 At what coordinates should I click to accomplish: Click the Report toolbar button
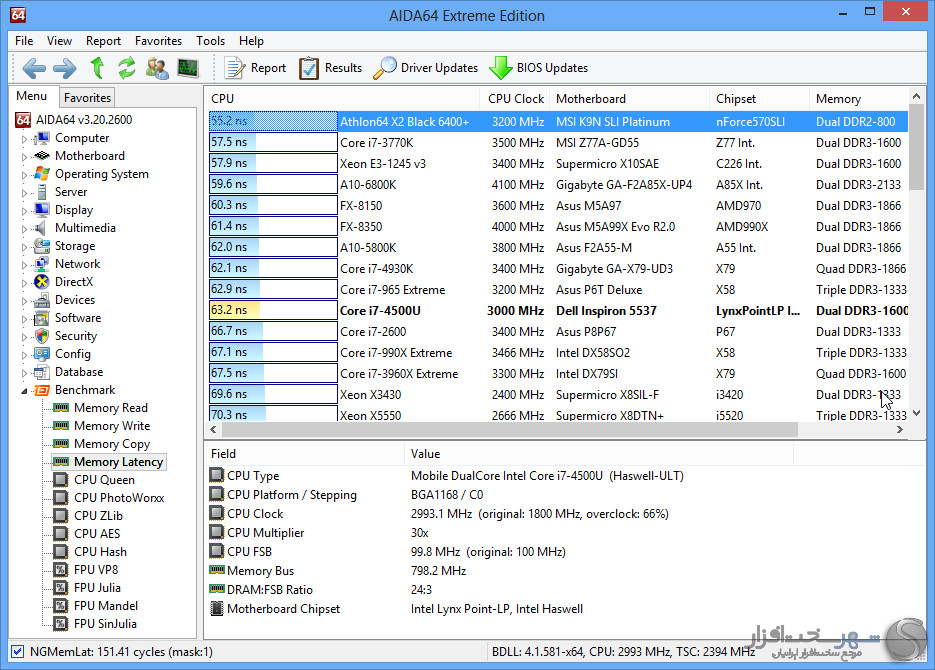[255, 68]
